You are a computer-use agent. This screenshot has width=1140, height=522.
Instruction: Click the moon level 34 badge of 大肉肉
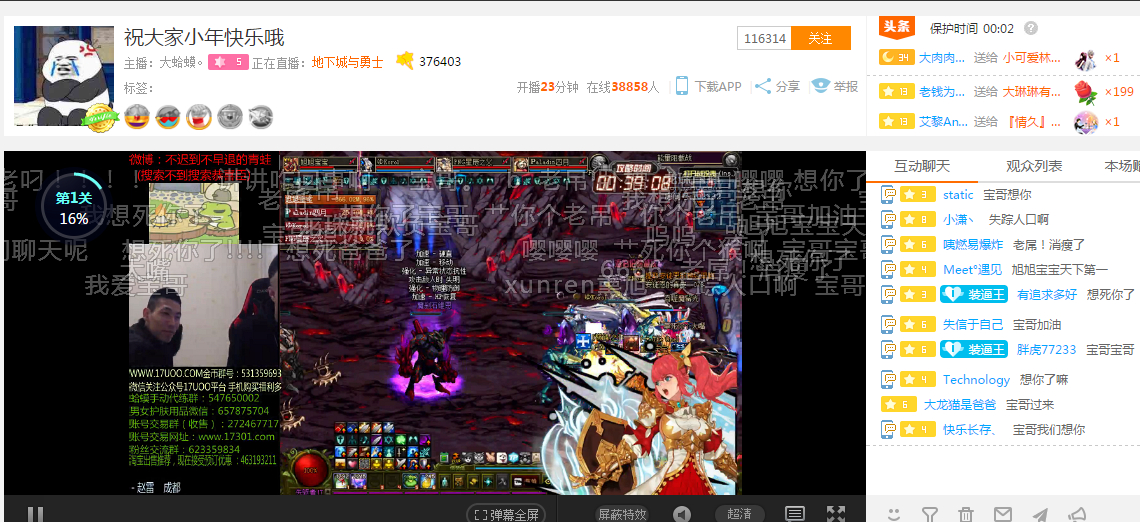[896, 57]
